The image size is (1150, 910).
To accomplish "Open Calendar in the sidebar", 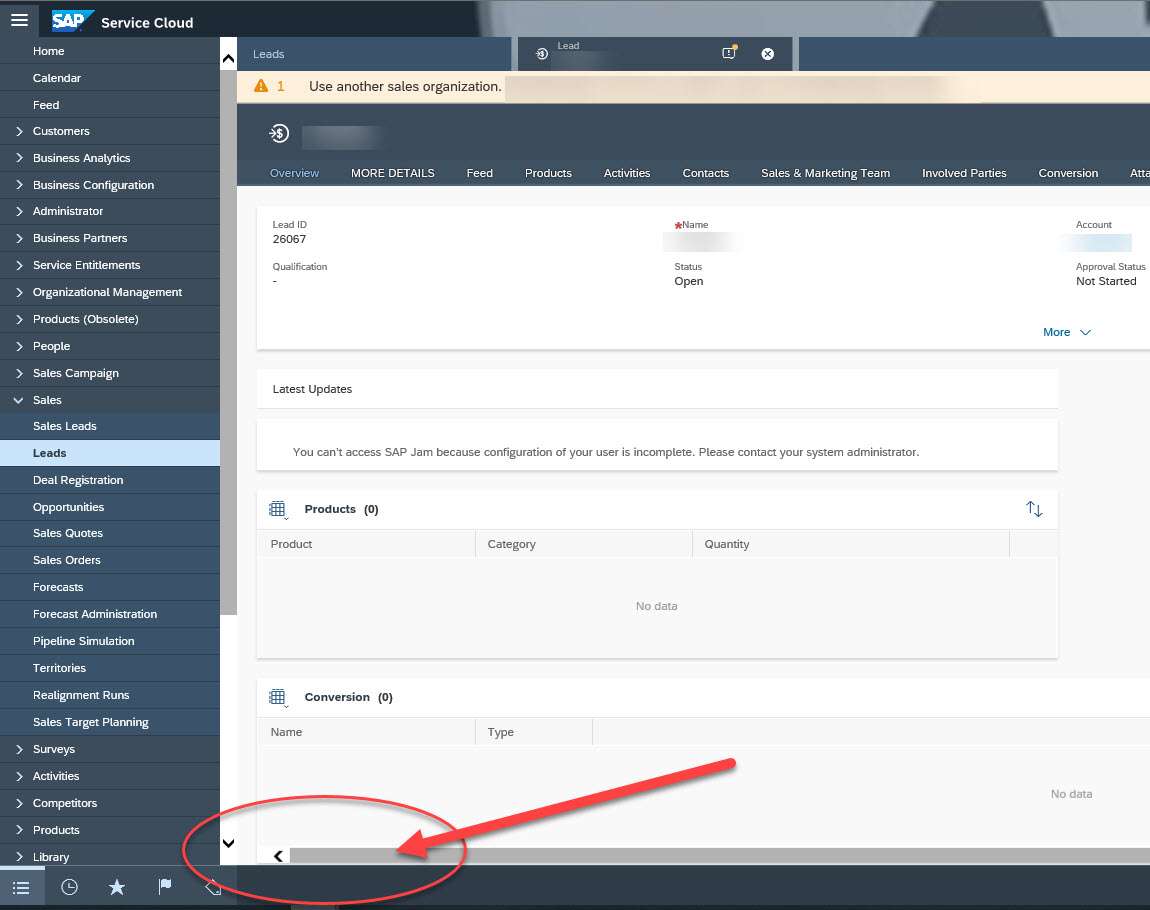I will (110, 78).
